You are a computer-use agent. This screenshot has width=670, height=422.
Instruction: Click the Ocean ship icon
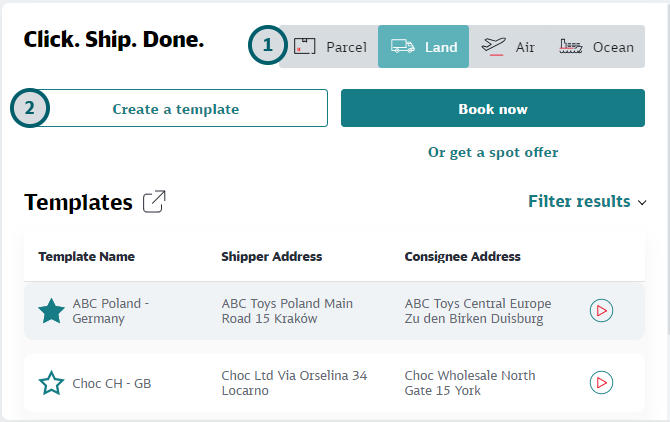[x=571, y=46]
